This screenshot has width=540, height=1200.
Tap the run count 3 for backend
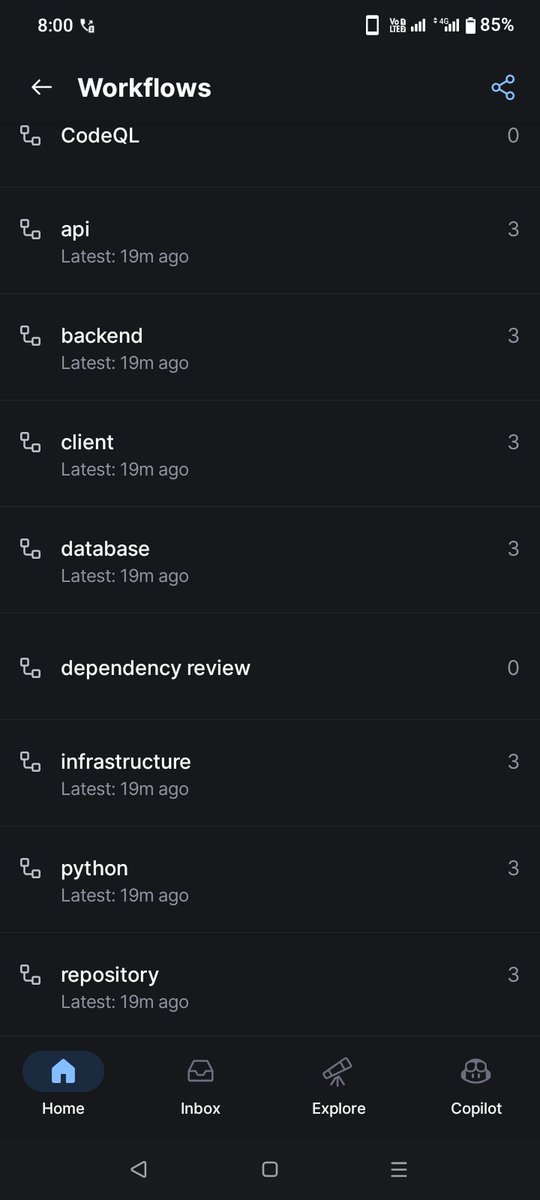(513, 336)
